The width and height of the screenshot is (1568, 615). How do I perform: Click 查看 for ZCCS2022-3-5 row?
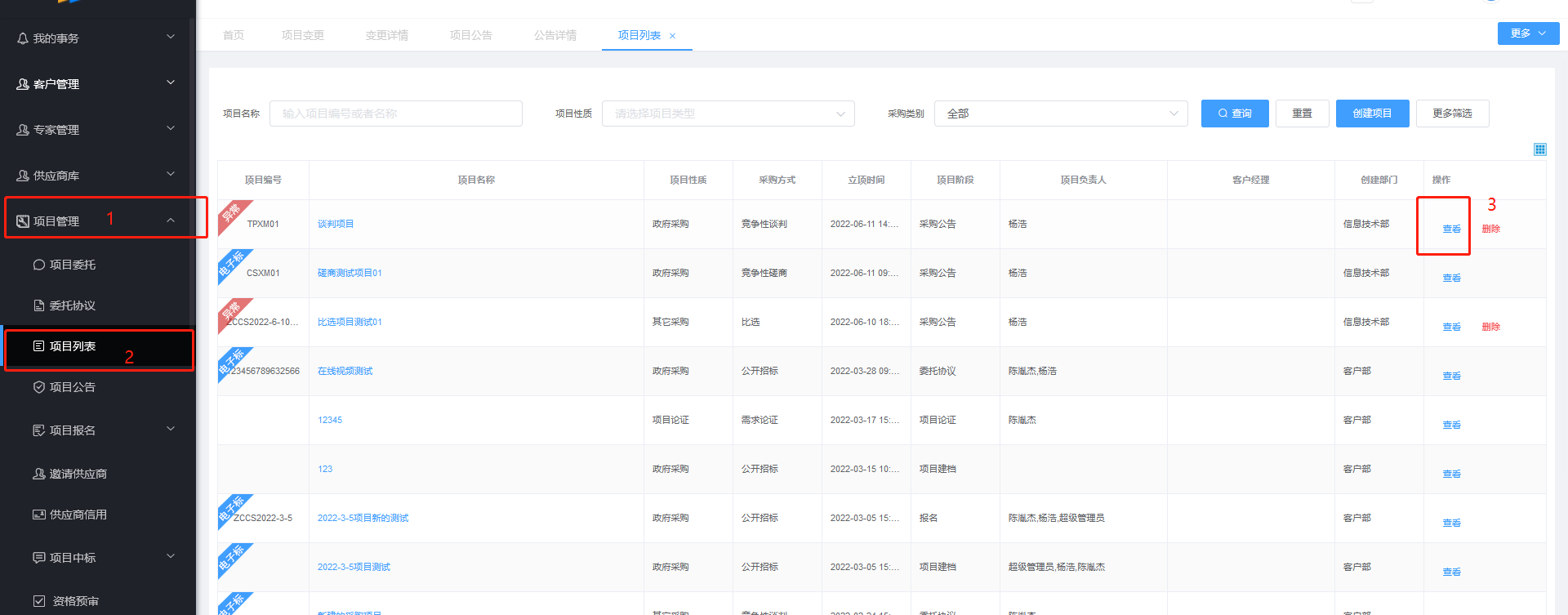pyautogui.click(x=1451, y=524)
